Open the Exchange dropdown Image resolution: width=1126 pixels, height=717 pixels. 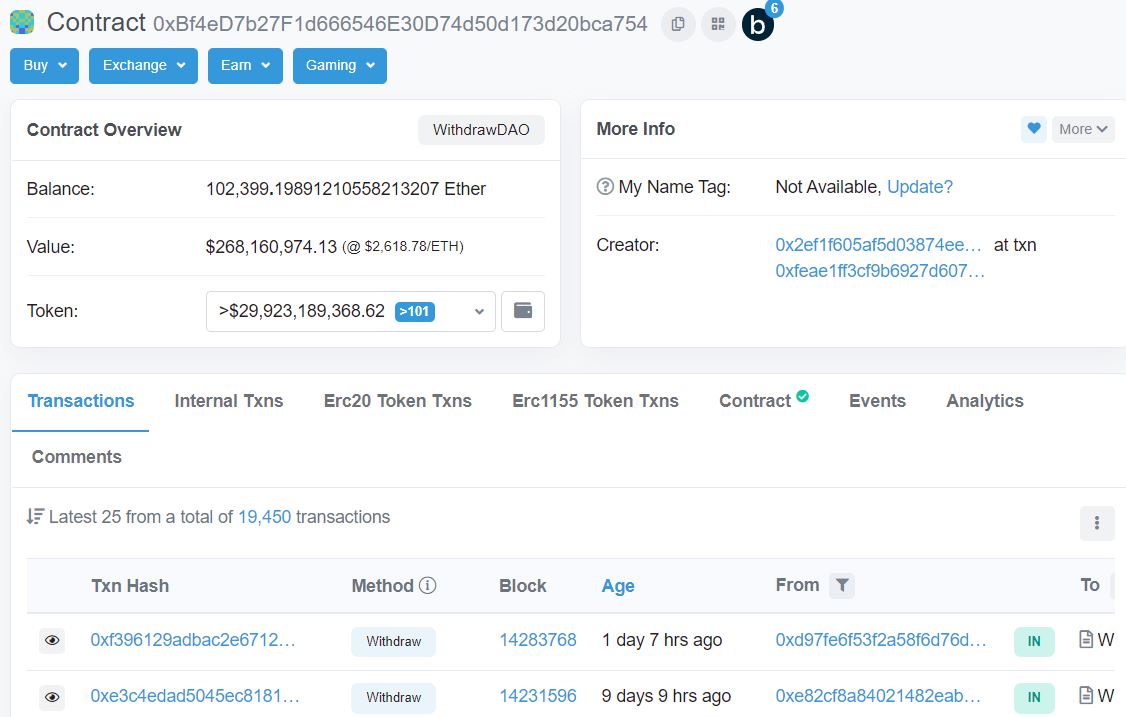[x=143, y=66]
